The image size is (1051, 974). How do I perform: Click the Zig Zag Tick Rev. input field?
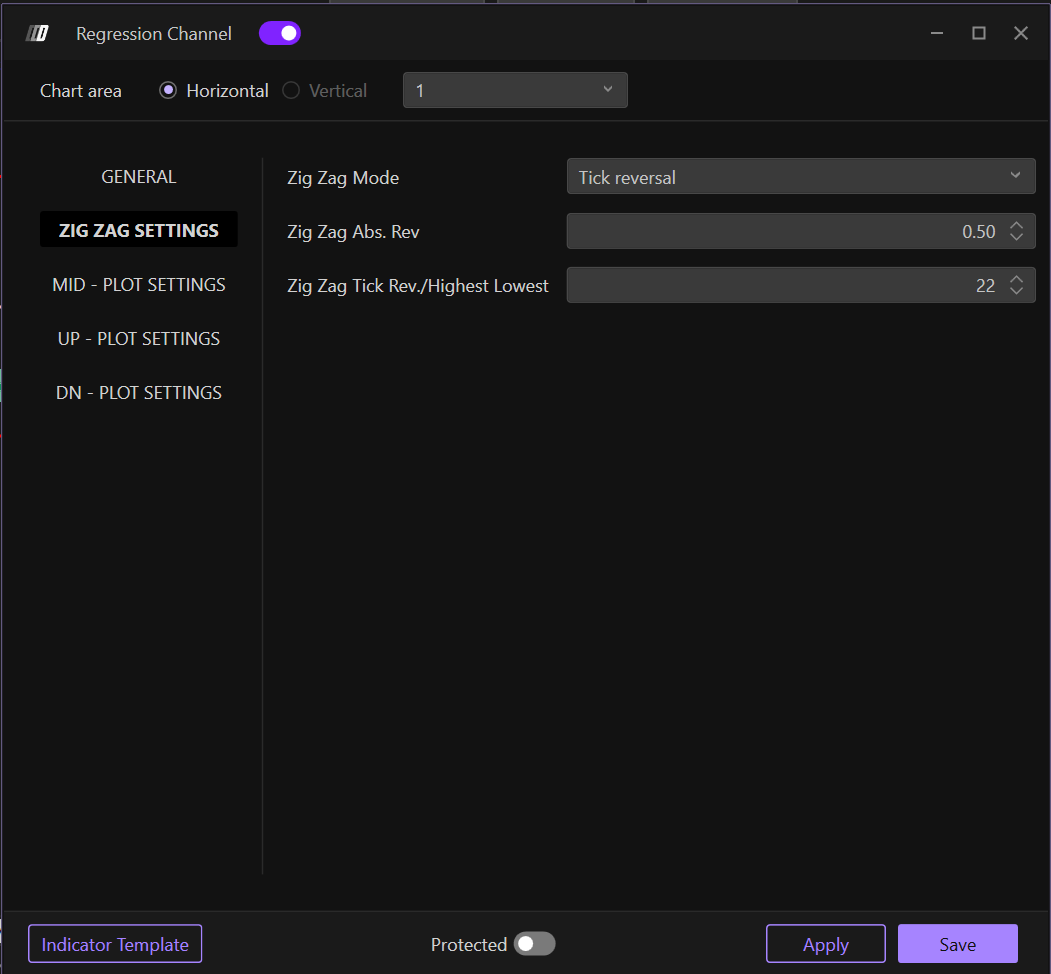(x=780, y=286)
